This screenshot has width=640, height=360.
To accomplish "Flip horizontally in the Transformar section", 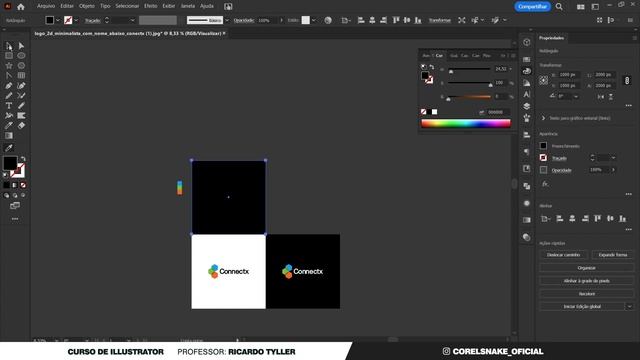I will (x=600, y=97).
